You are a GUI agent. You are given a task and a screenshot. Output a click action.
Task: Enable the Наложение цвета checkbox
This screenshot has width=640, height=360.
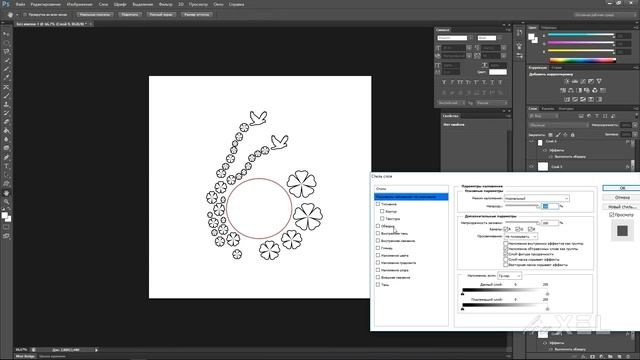tap(378, 255)
